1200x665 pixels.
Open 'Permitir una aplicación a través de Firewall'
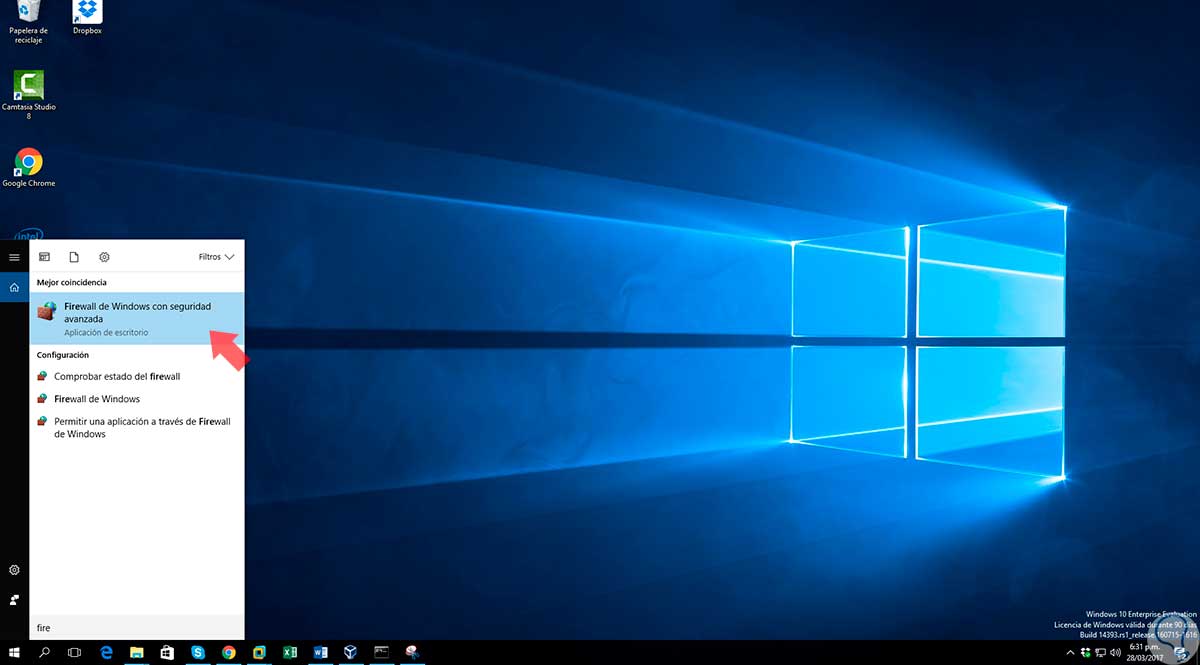tap(137, 428)
